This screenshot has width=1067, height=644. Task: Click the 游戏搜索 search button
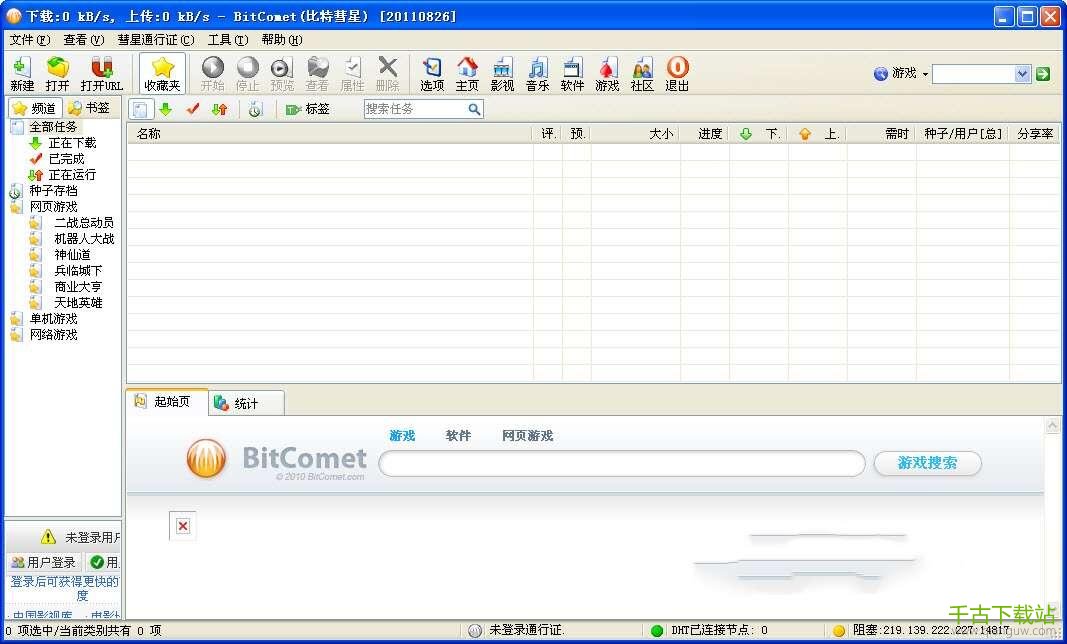coord(927,463)
